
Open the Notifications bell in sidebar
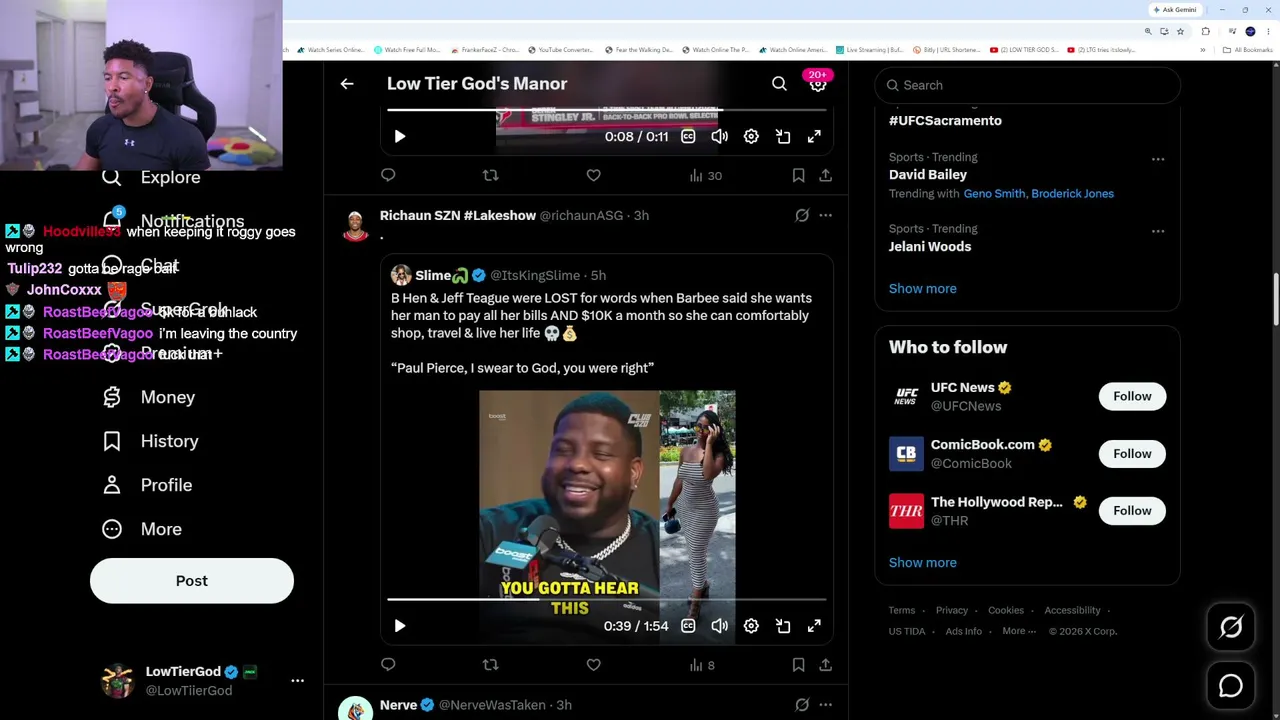[x=112, y=220]
